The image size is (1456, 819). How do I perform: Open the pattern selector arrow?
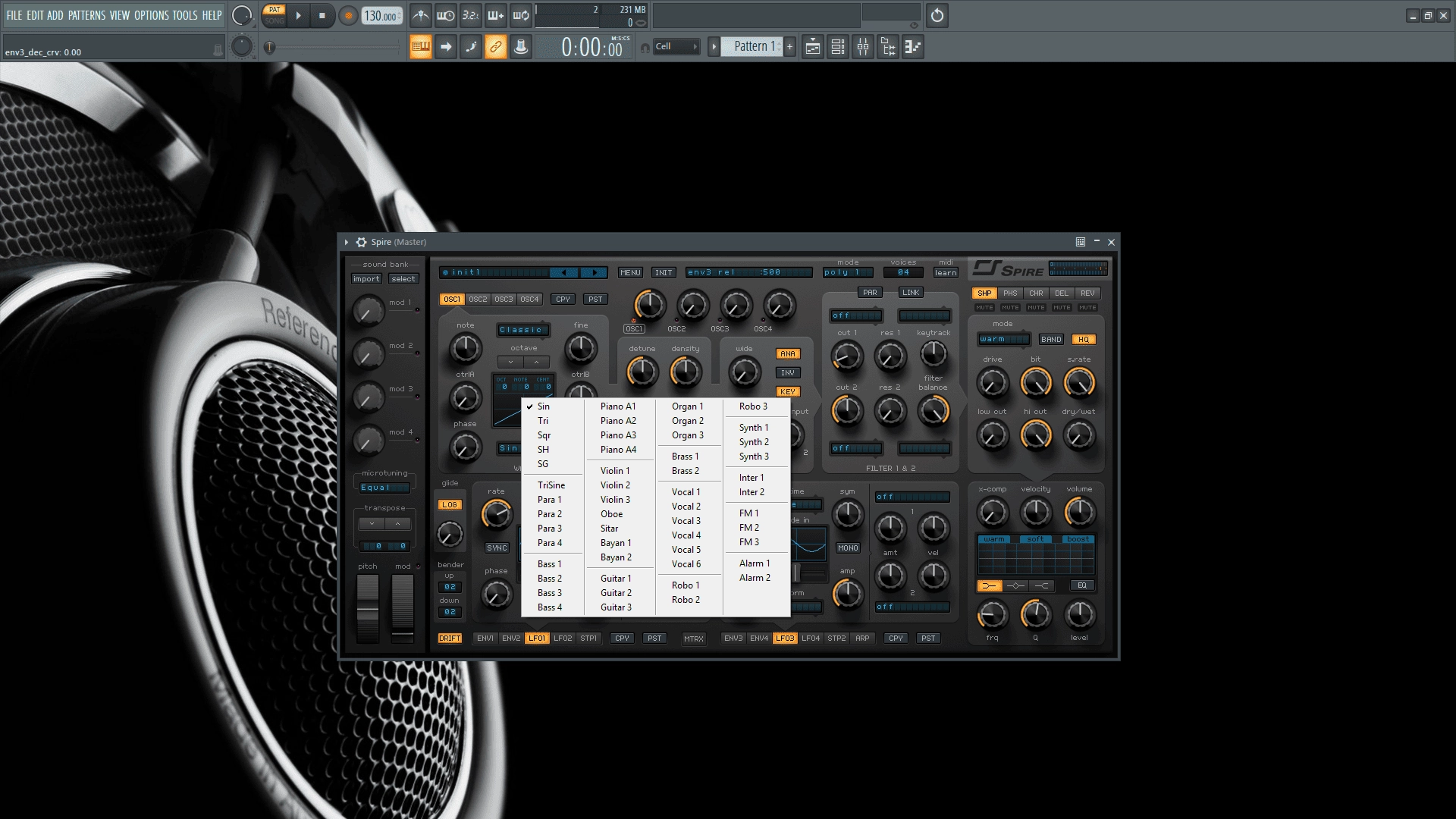tap(714, 47)
